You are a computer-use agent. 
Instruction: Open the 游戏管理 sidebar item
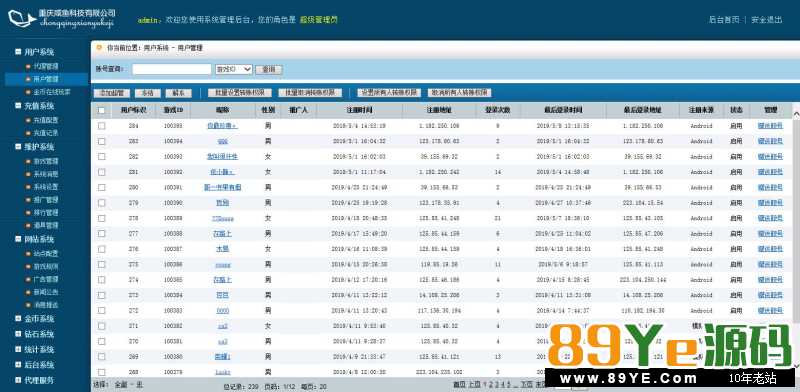click(45, 161)
